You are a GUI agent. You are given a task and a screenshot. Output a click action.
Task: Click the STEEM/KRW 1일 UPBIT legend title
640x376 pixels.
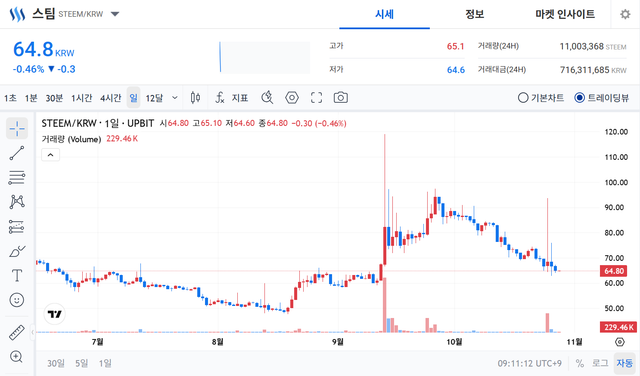(x=98, y=123)
